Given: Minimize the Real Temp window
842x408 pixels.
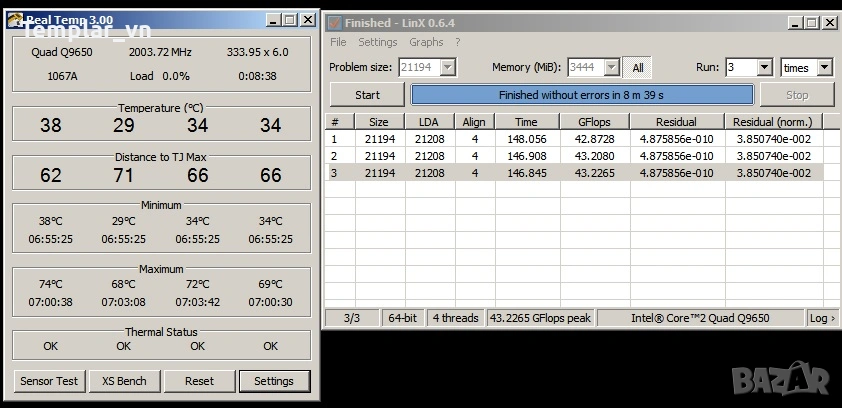Looking at the screenshot, I should tap(273, 20).
